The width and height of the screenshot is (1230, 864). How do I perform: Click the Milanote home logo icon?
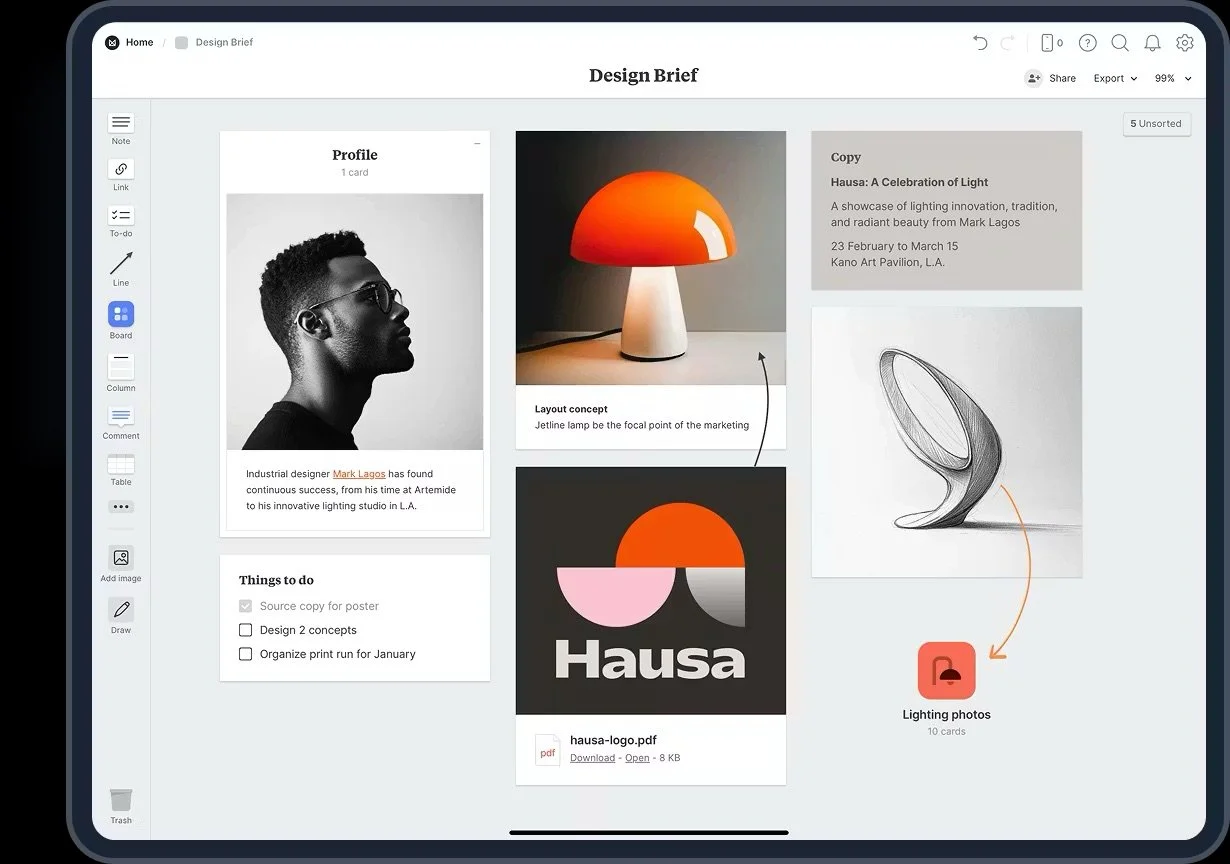(112, 42)
